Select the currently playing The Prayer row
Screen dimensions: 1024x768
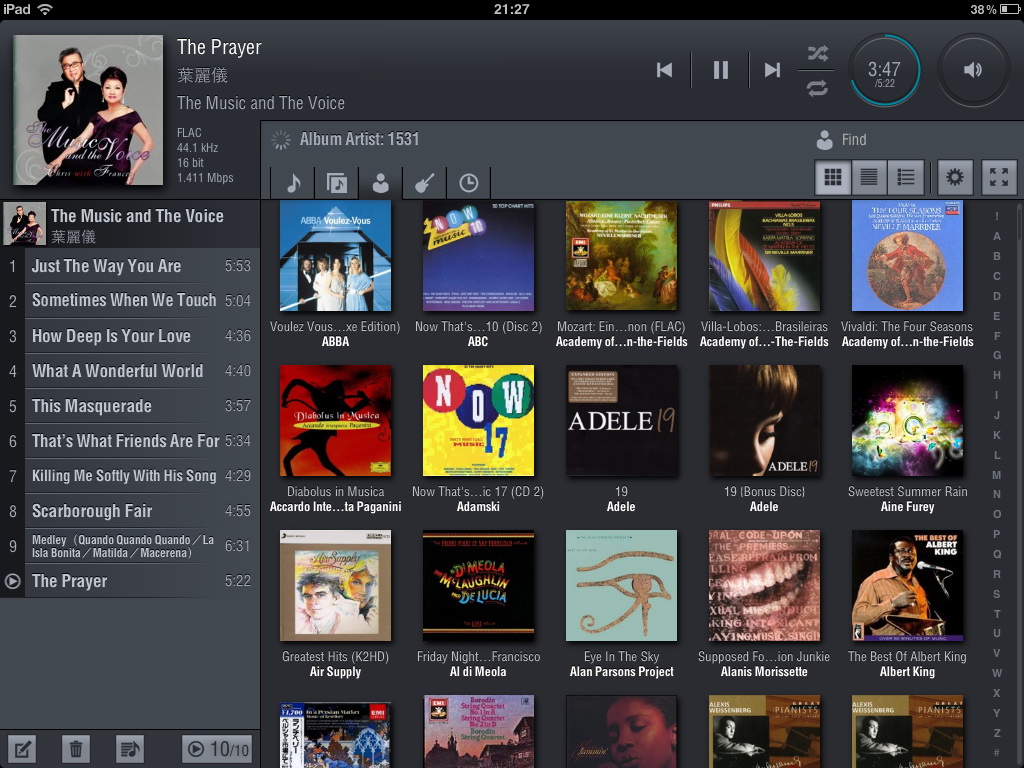pyautogui.click(x=130, y=581)
